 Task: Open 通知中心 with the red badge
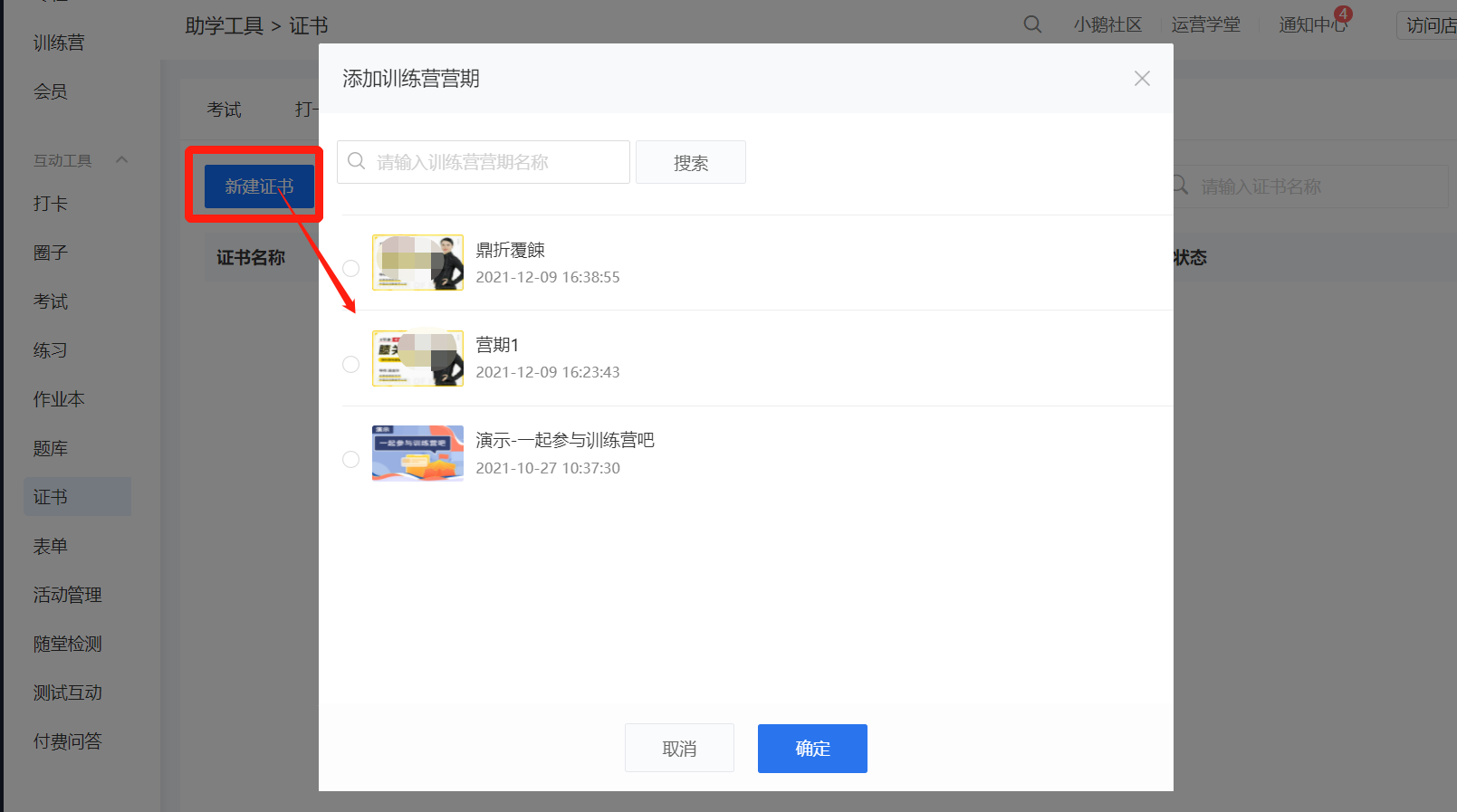(1313, 24)
